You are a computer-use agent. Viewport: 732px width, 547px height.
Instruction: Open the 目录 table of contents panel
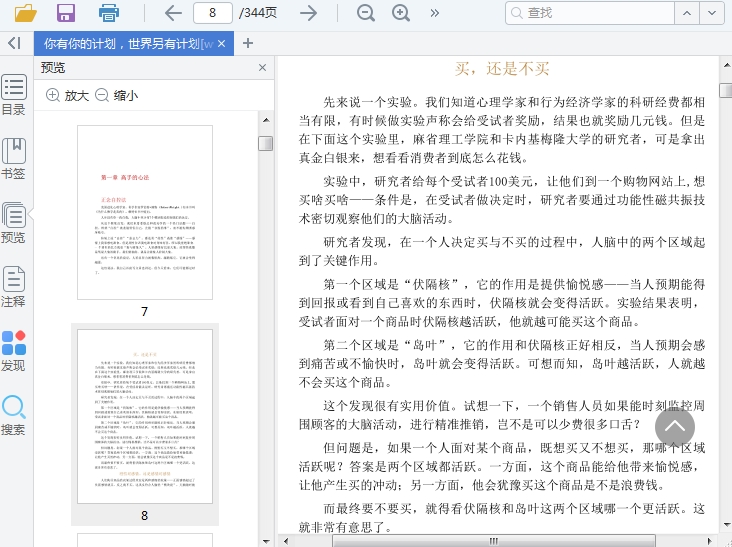(14, 95)
